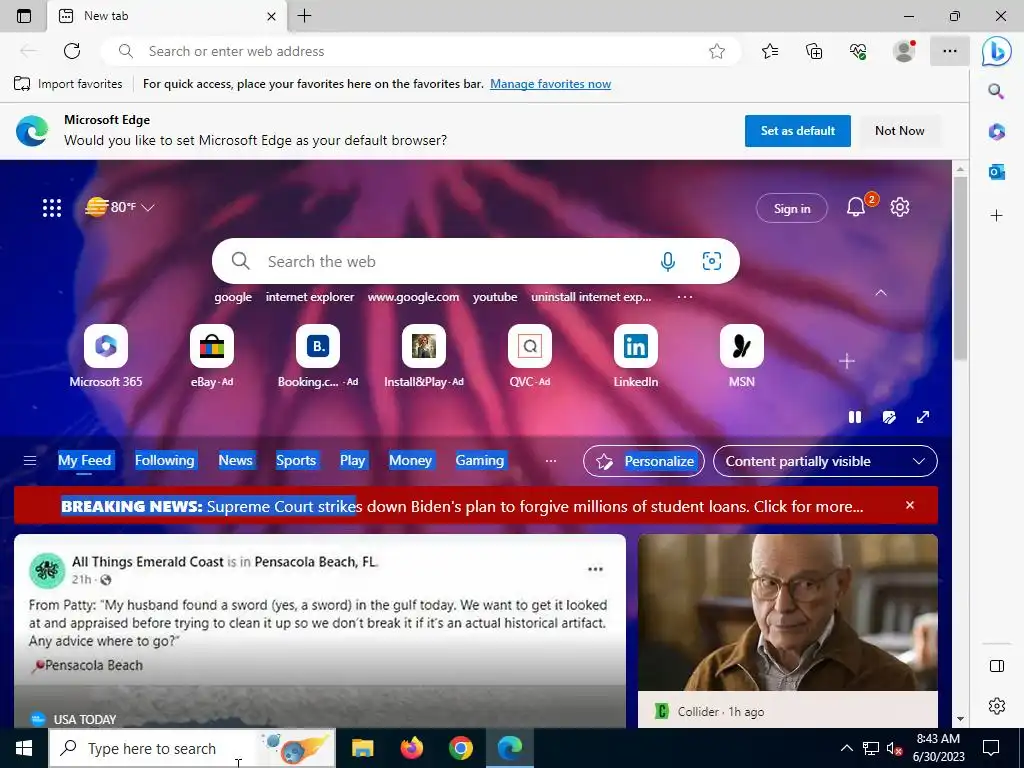The image size is (1024, 768).
Task: Open sidebar settings gear
Action: (x=997, y=706)
